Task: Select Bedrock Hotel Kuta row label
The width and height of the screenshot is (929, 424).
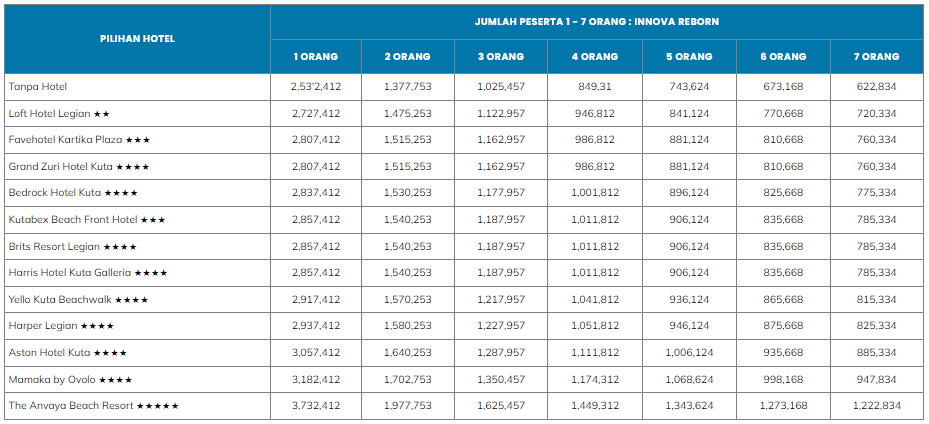Action: [55, 192]
